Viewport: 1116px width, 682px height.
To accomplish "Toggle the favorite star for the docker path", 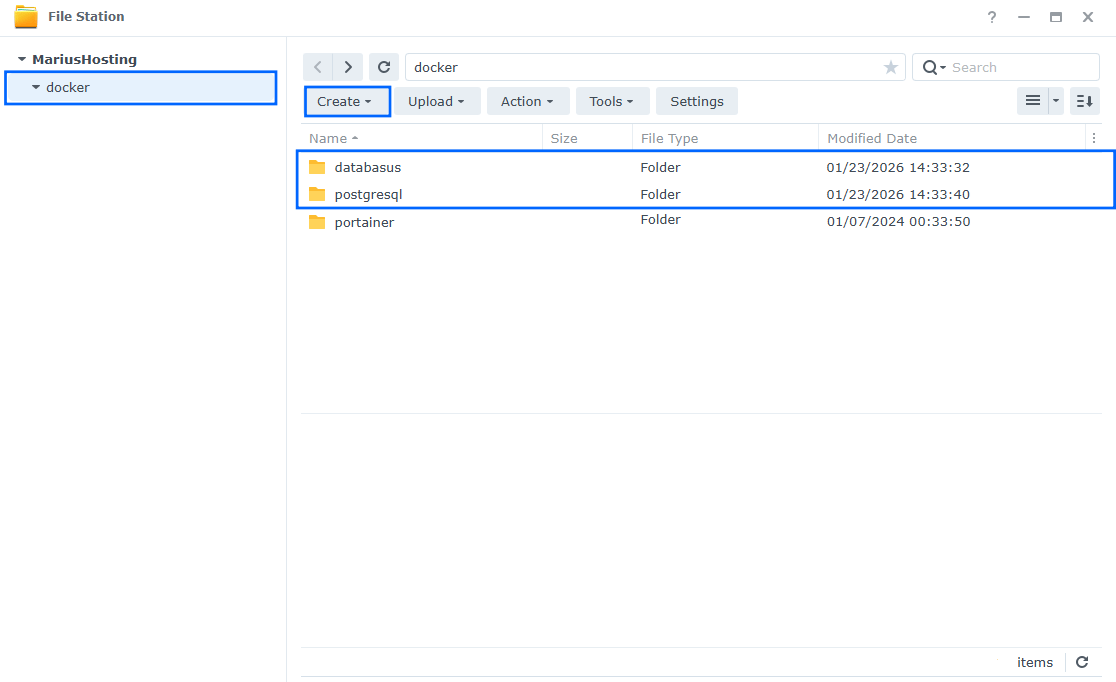I will click(890, 67).
